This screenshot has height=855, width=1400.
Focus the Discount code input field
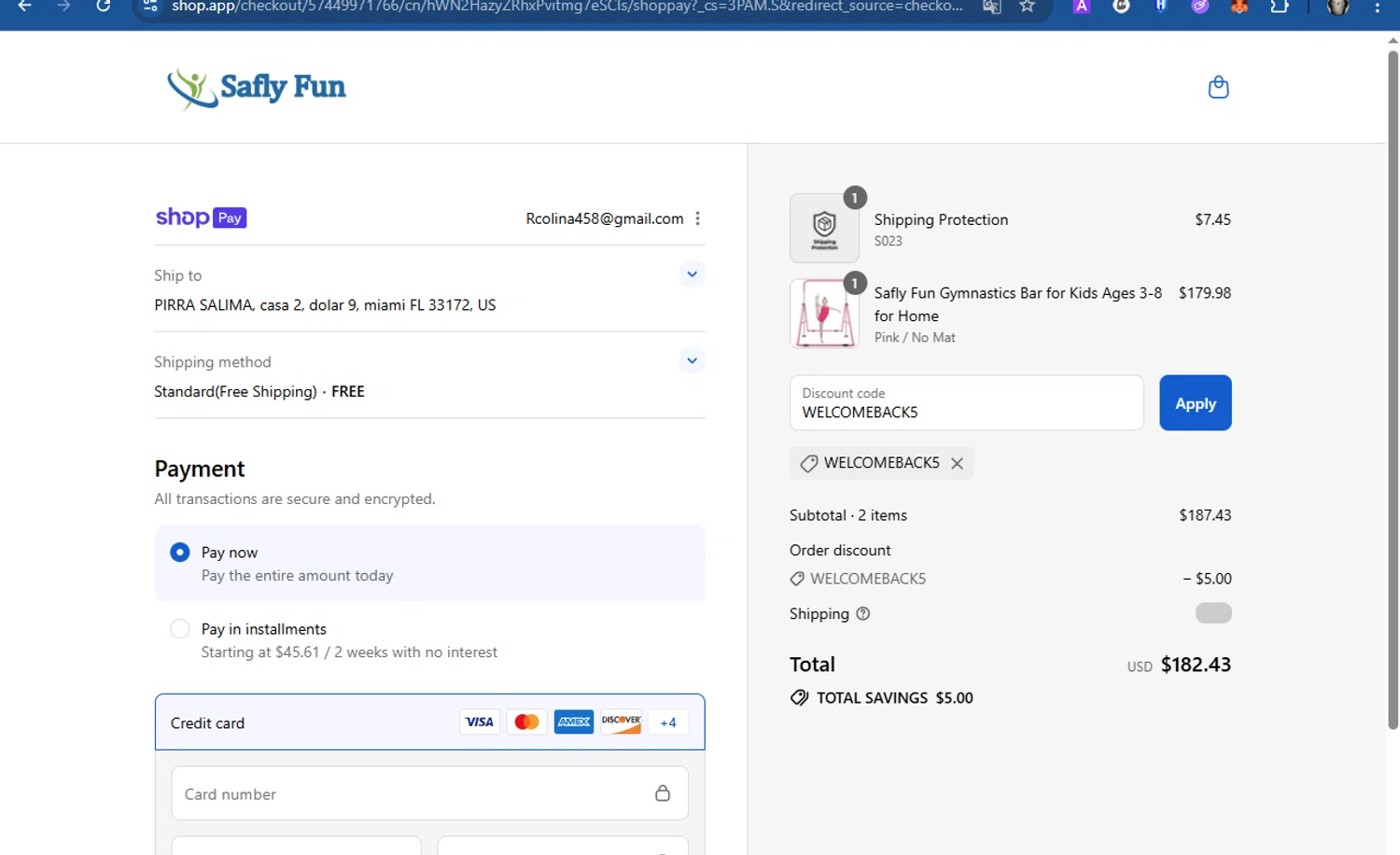pyautogui.click(x=966, y=403)
